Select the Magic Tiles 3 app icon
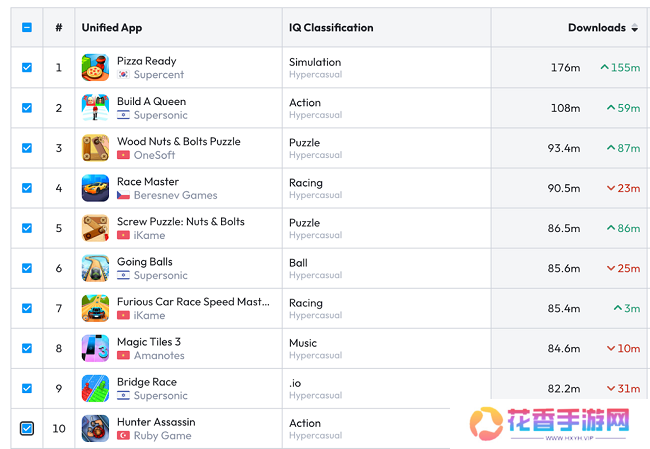Image resolution: width=650 pixels, height=449 pixels. [95, 348]
